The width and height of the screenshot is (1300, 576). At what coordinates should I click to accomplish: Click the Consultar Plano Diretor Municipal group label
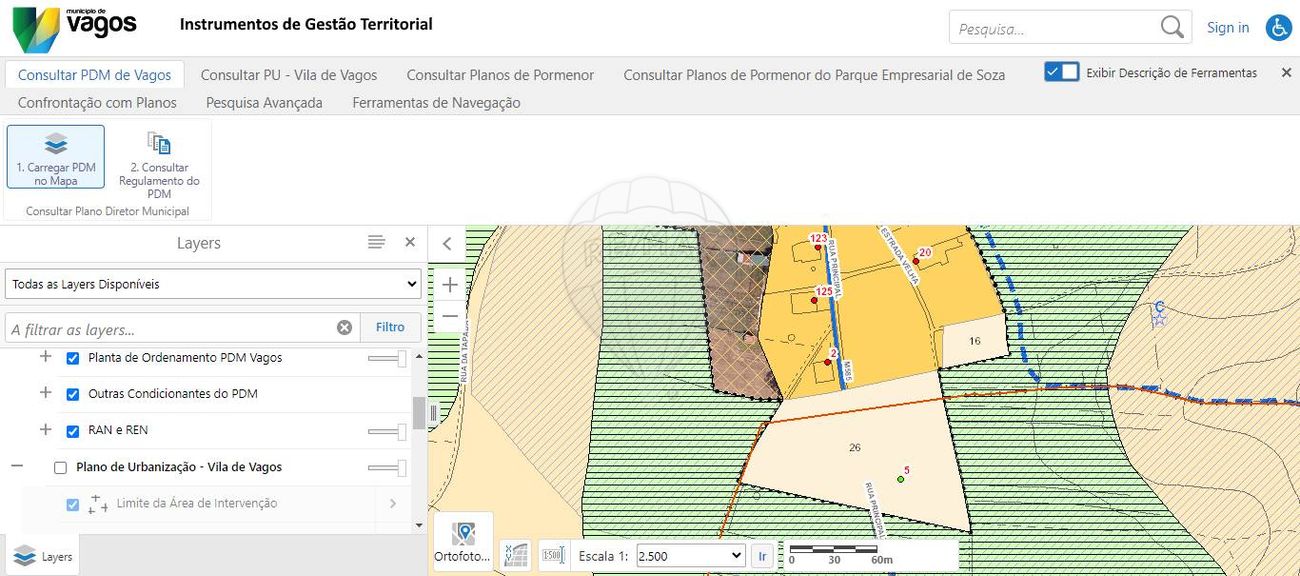coord(107,211)
